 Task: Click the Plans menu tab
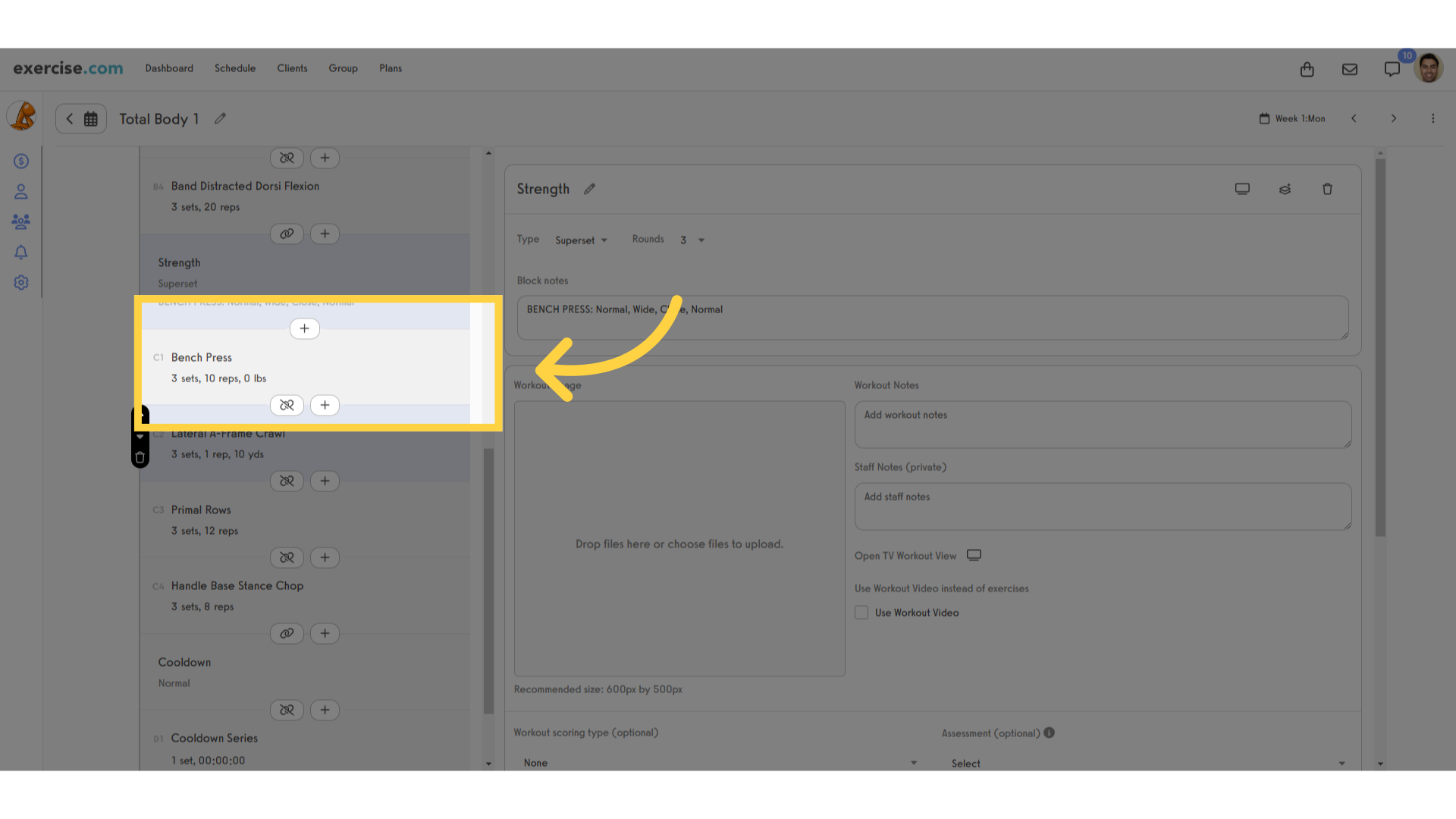(390, 68)
